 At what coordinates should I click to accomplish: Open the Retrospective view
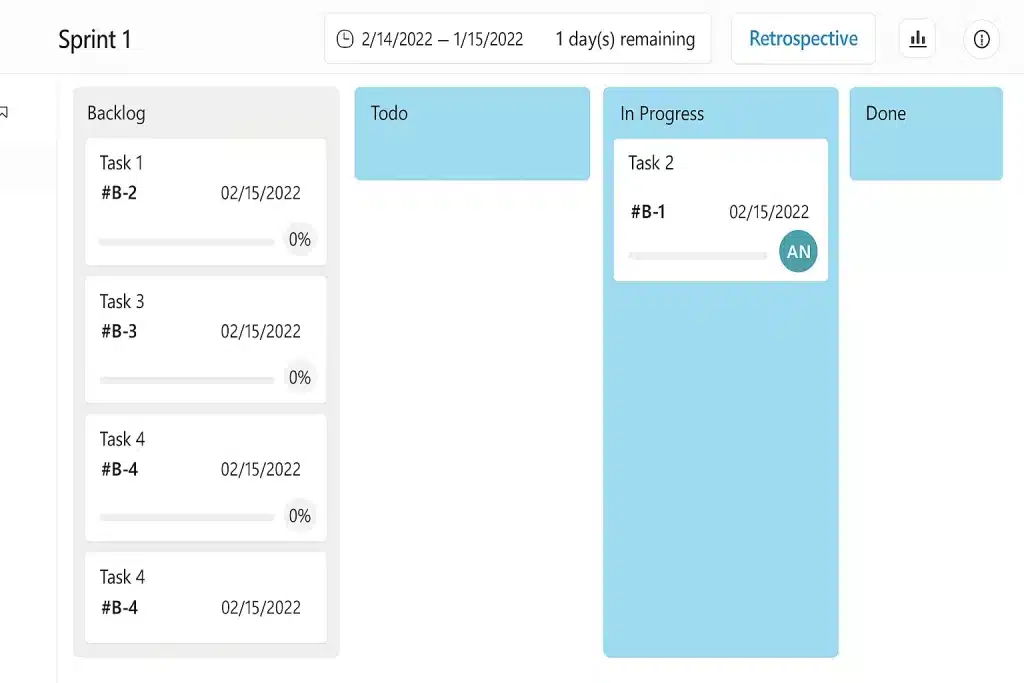(803, 39)
